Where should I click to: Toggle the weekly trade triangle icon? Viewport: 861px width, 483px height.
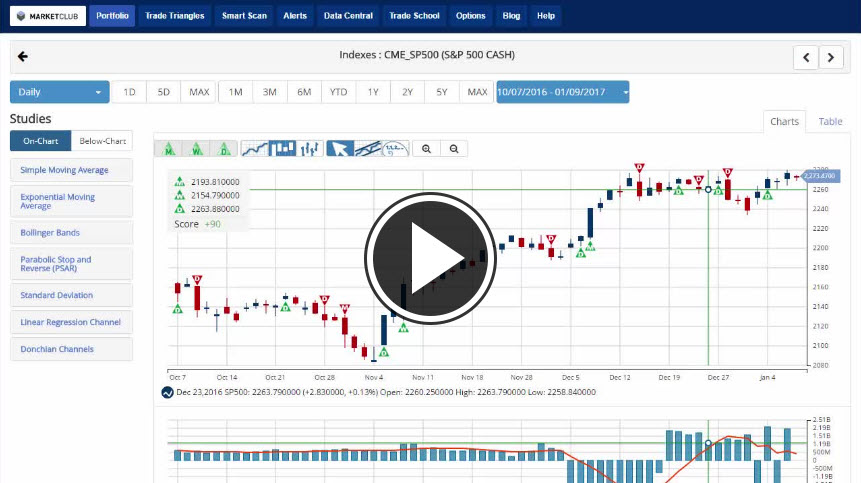click(x=198, y=149)
